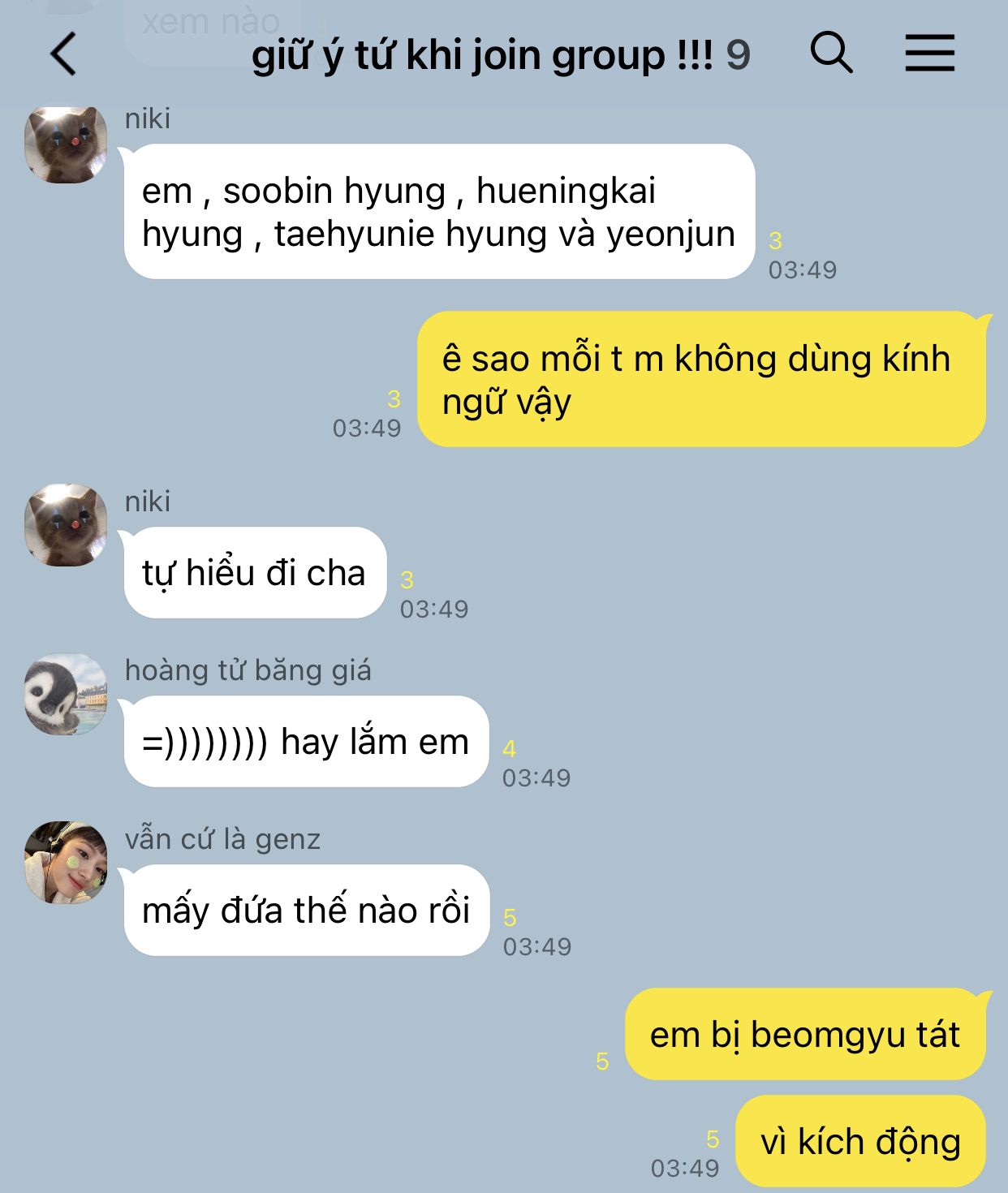Open the hamburger menu in the chat header

930,53
